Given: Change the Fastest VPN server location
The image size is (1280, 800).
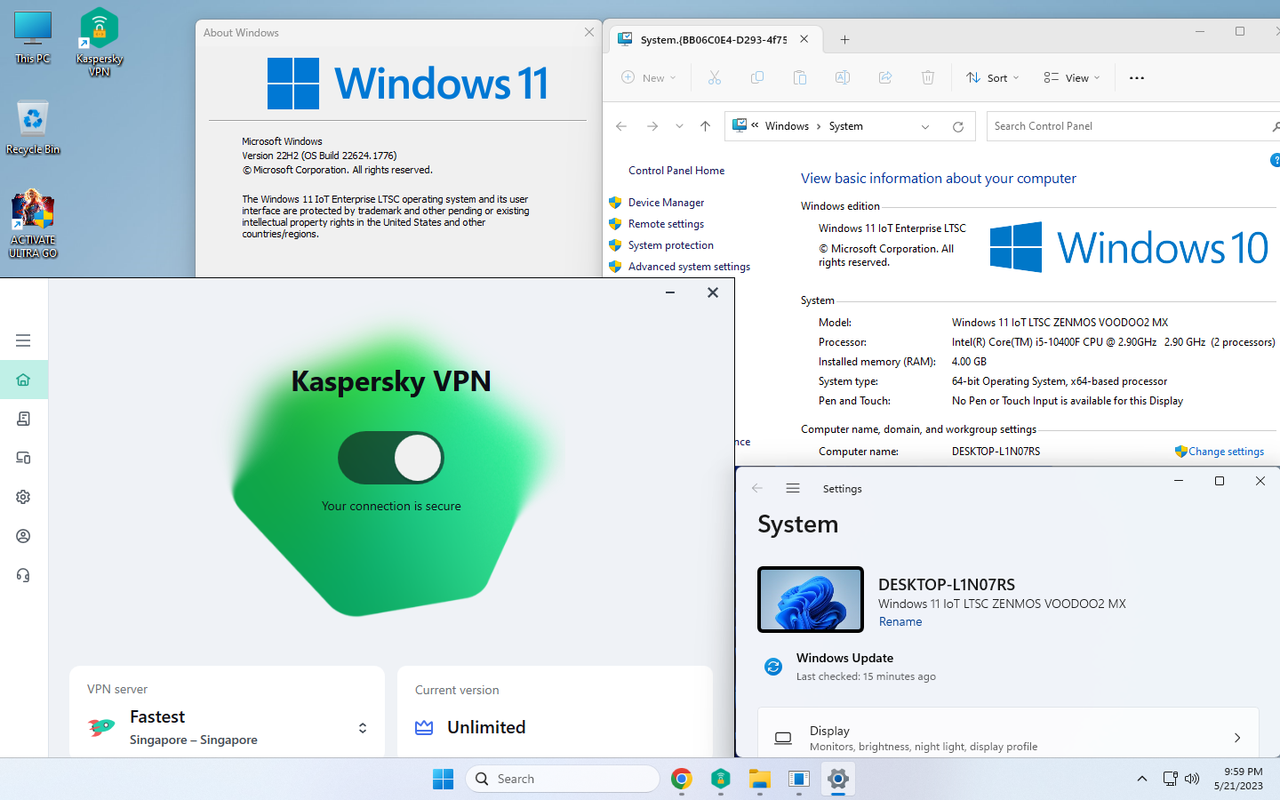Looking at the screenshot, I should click(362, 728).
